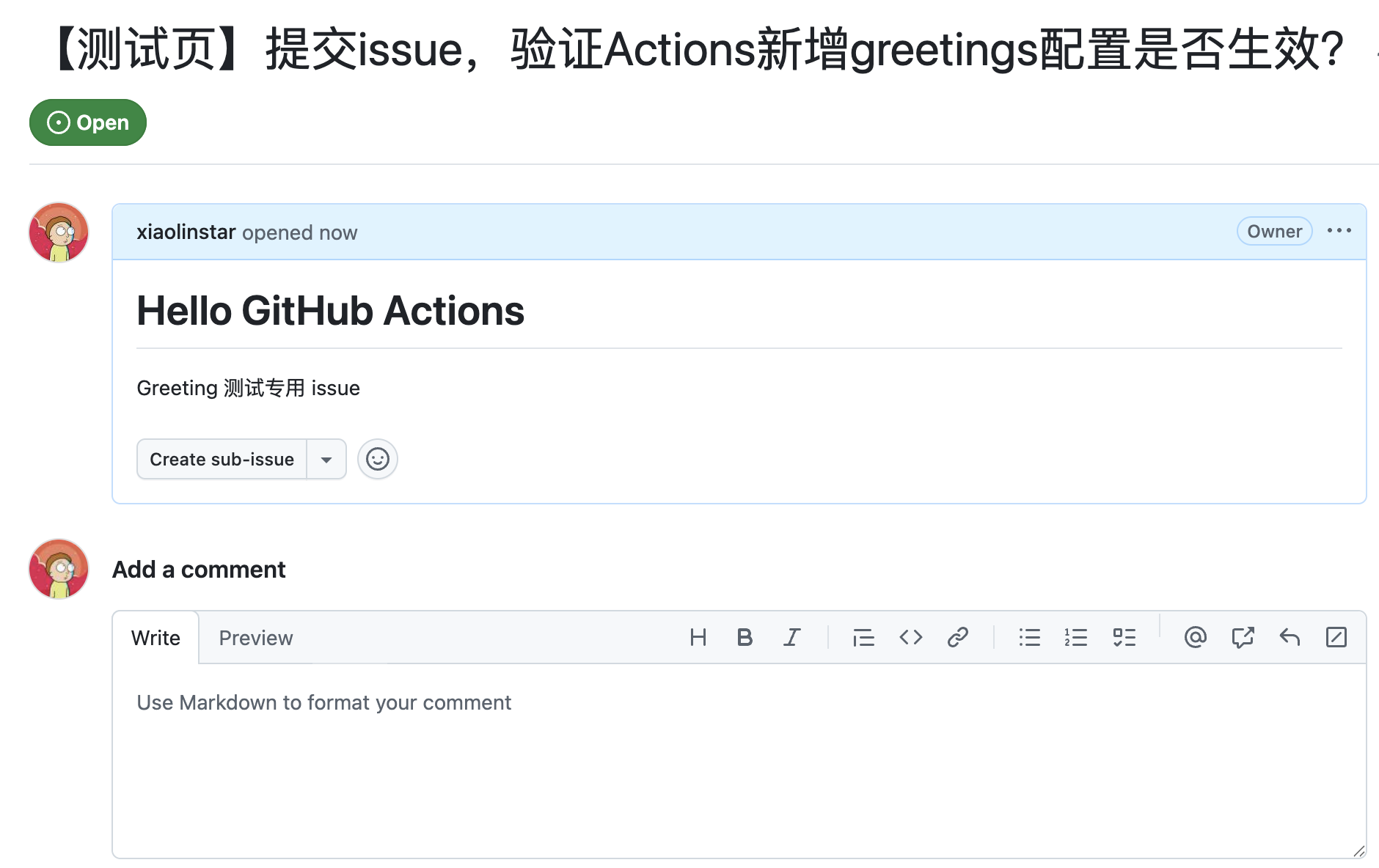Add a numbered list

tap(1075, 637)
